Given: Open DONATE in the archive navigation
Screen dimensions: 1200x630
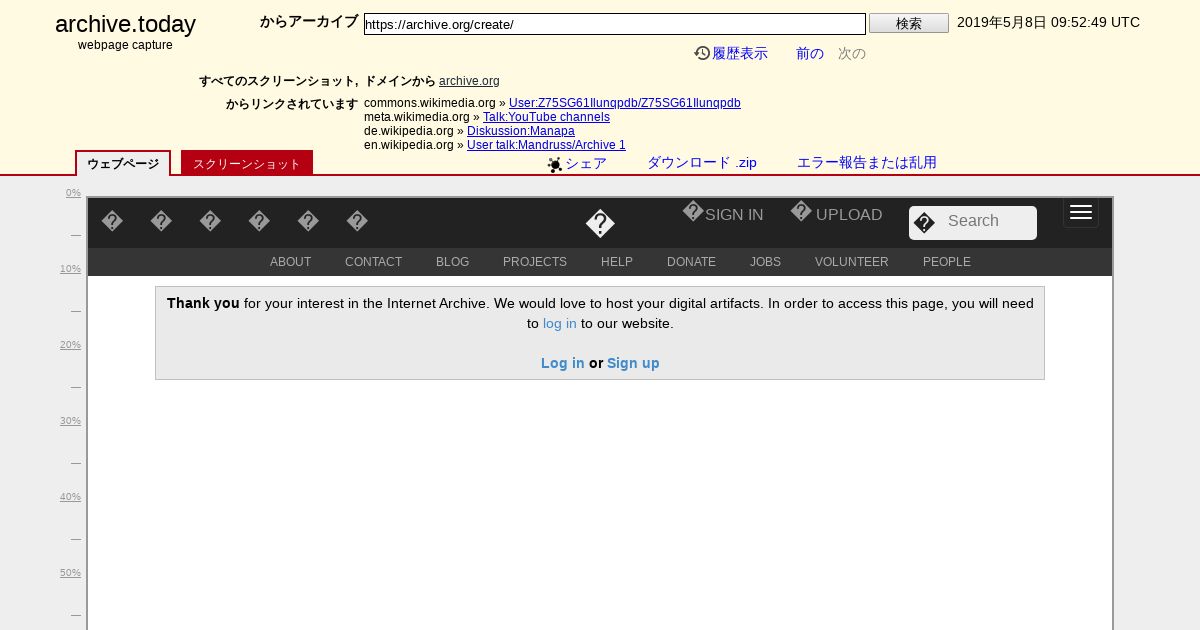Looking at the screenshot, I should point(692,262).
